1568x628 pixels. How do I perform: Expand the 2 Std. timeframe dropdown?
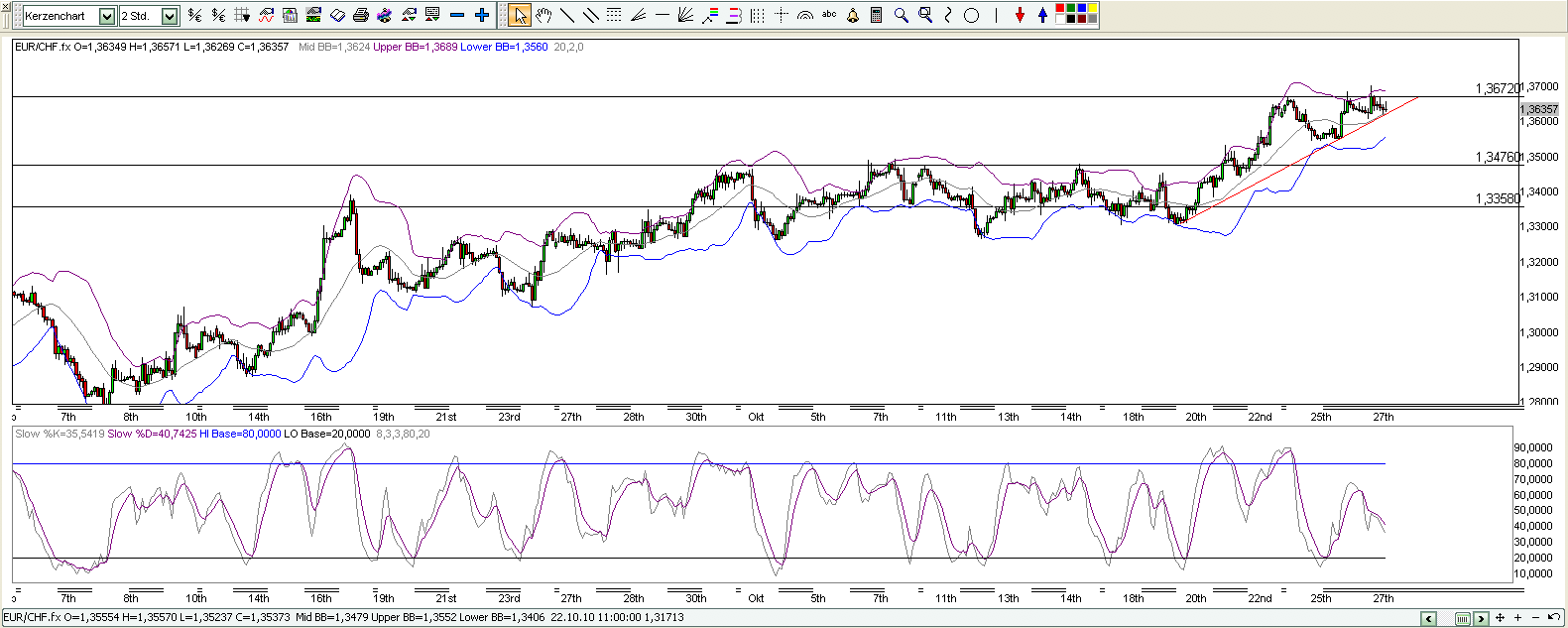pyautogui.click(x=169, y=16)
